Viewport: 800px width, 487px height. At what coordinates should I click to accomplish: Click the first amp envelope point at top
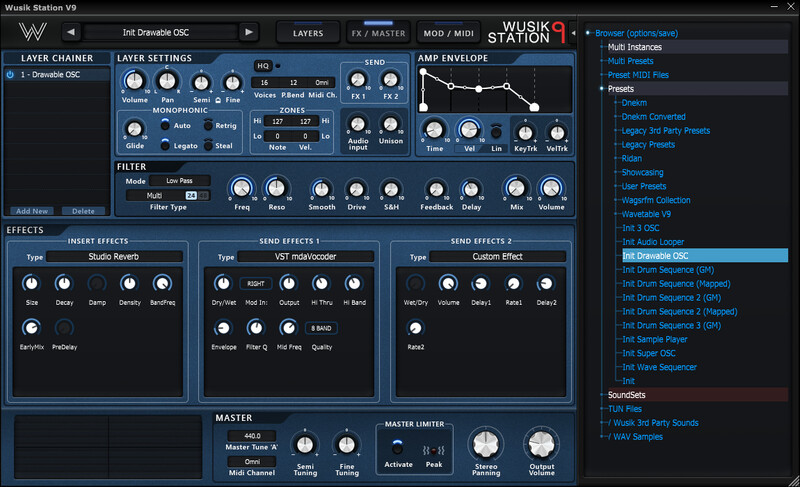(x=423, y=72)
